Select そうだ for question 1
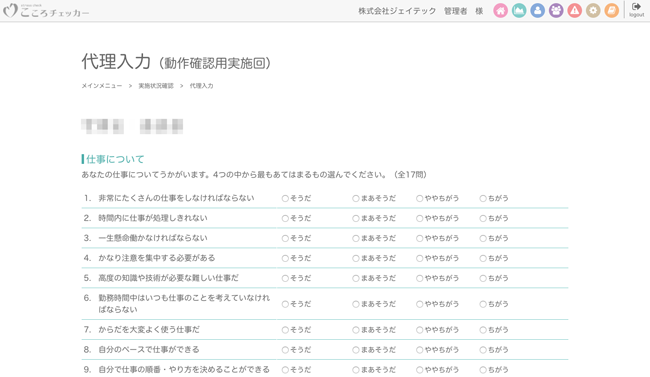 (285, 199)
